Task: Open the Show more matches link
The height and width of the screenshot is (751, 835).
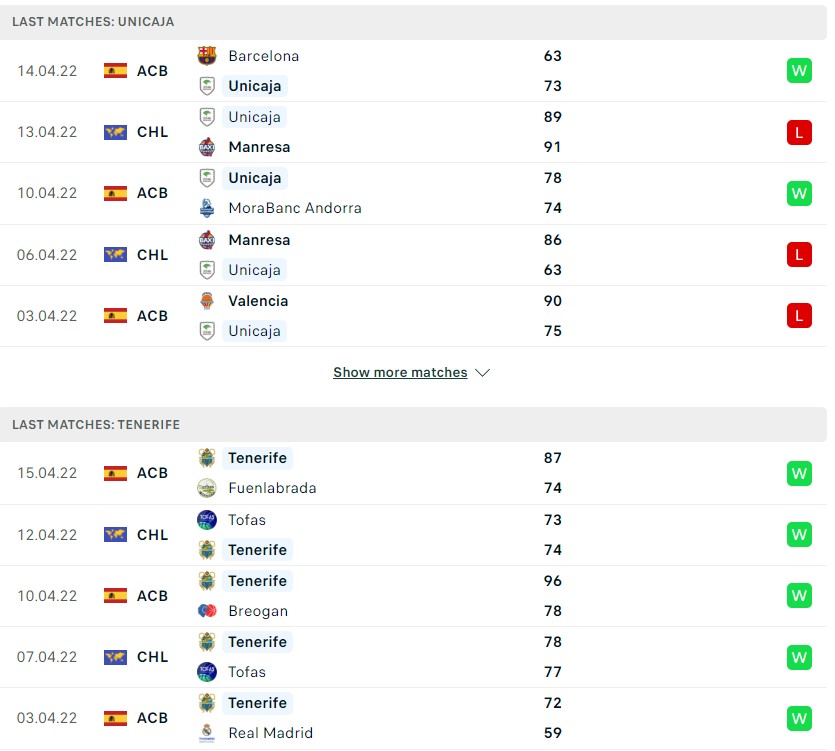Action: coord(400,373)
